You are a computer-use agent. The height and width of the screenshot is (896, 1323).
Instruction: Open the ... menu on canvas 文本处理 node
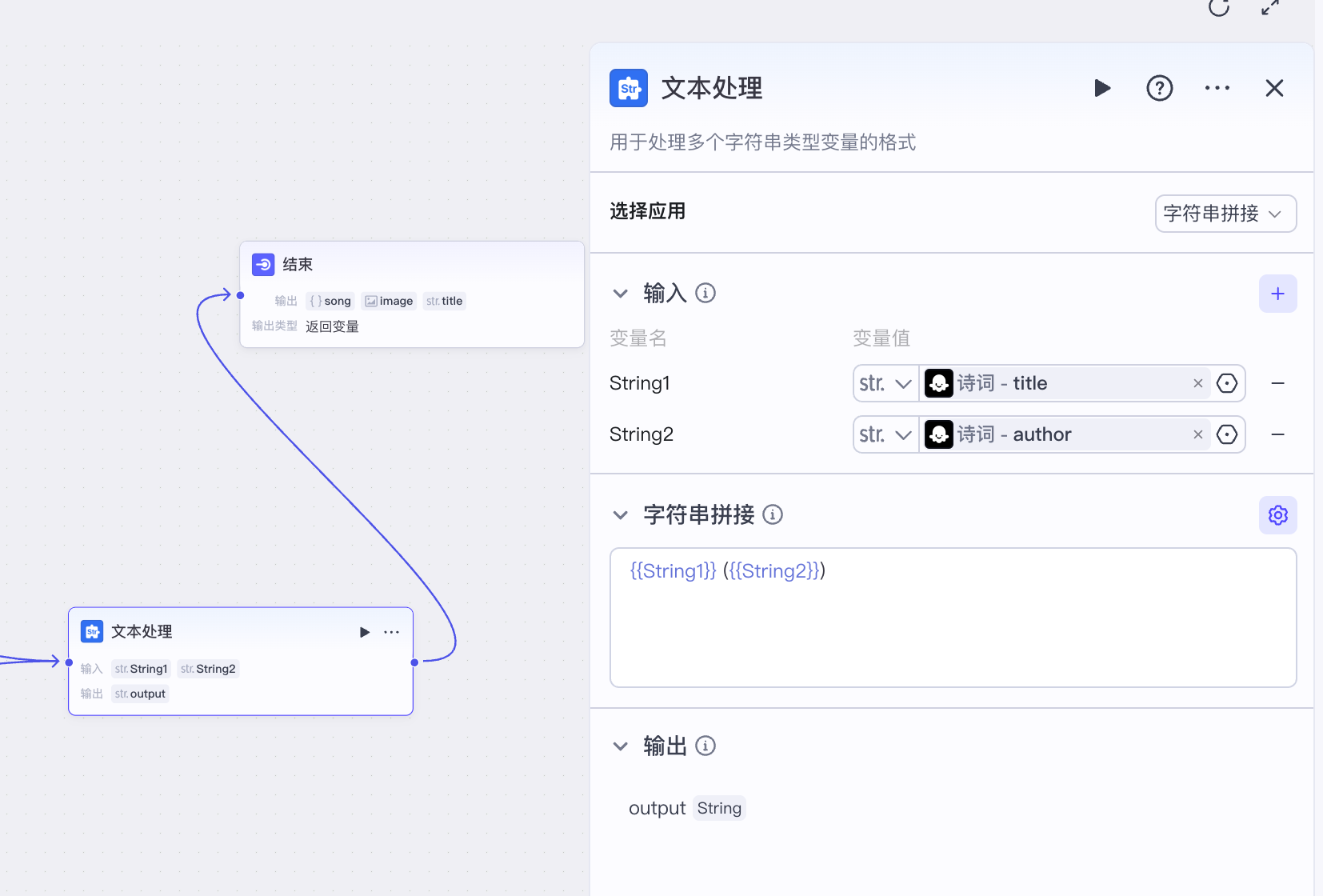pyautogui.click(x=391, y=631)
